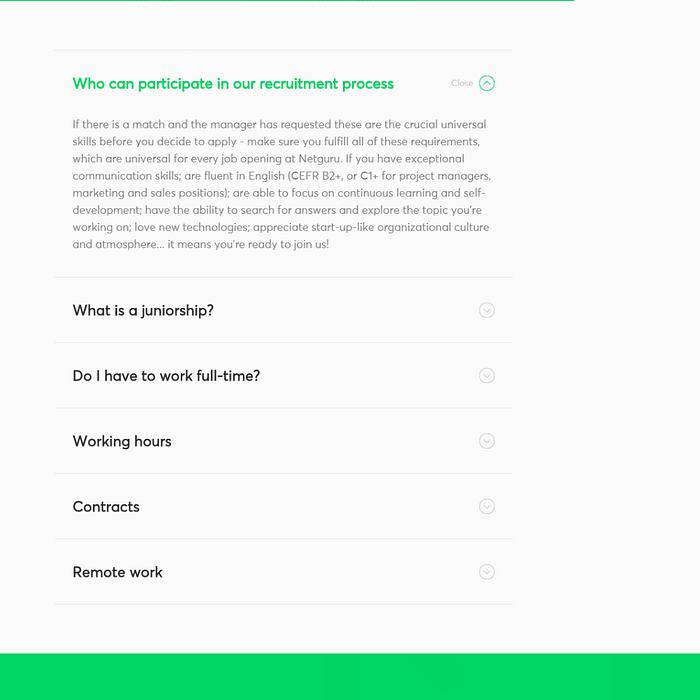Select the 'Who can participate in our recruitment process' heading
This screenshot has height=700, width=700.
point(233,84)
